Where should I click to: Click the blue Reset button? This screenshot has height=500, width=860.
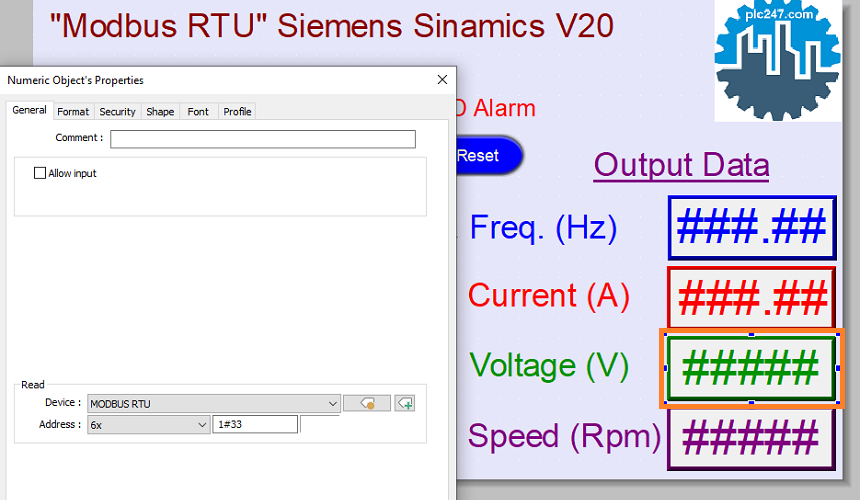tap(488, 156)
